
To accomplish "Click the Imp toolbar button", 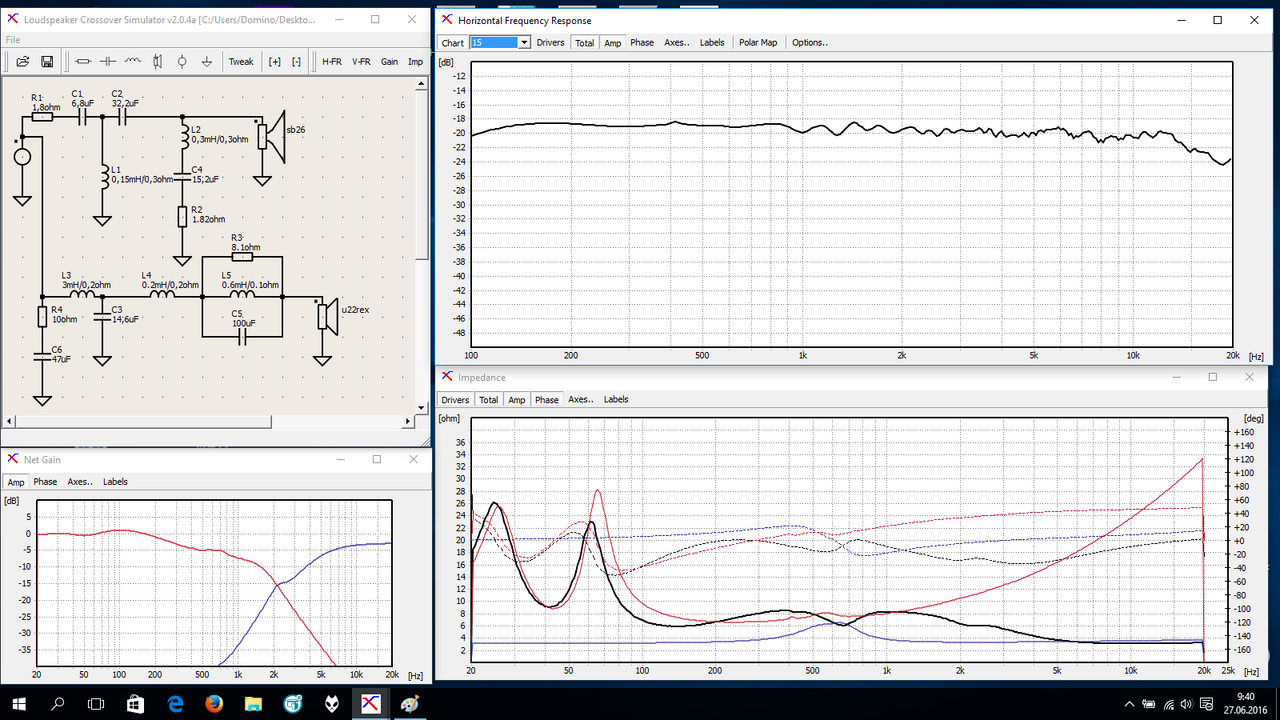I will pyautogui.click(x=415, y=61).
